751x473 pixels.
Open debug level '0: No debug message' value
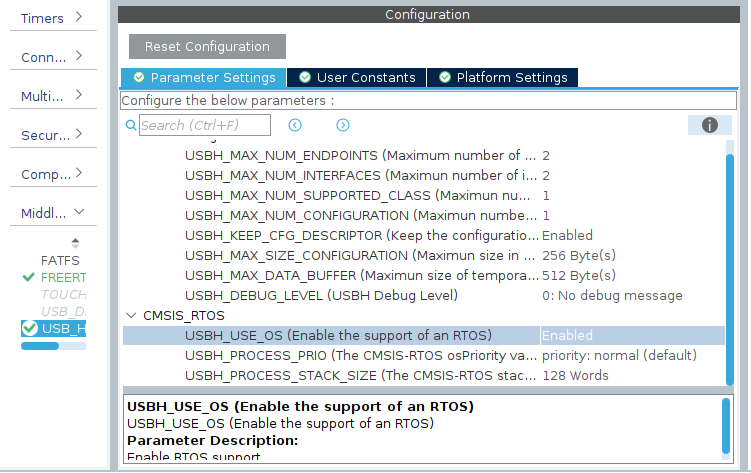pyautogui.click(x=612, y=296)
